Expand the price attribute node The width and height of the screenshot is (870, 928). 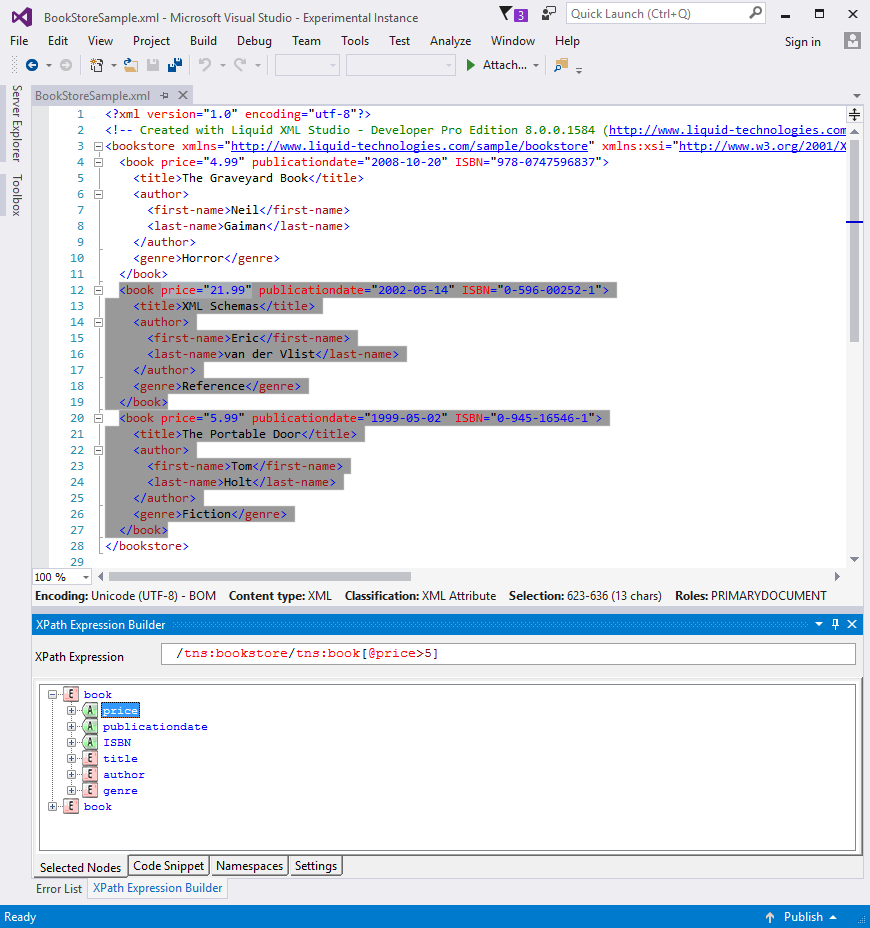click(x=71, y=711)
